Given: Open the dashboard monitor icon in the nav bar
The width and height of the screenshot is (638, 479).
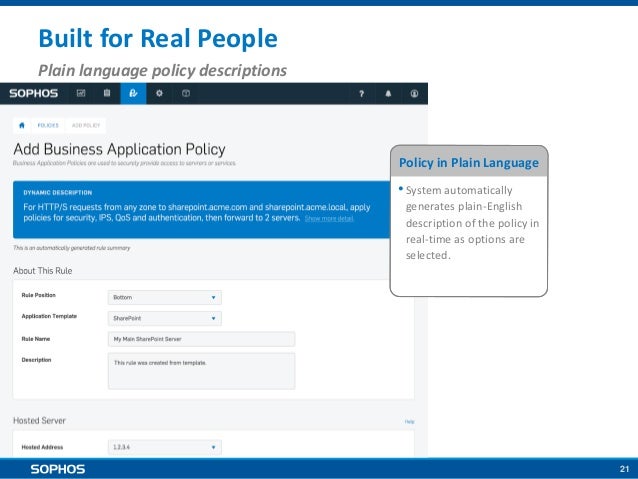Looking at the screenshot, I should coord(81,93).
